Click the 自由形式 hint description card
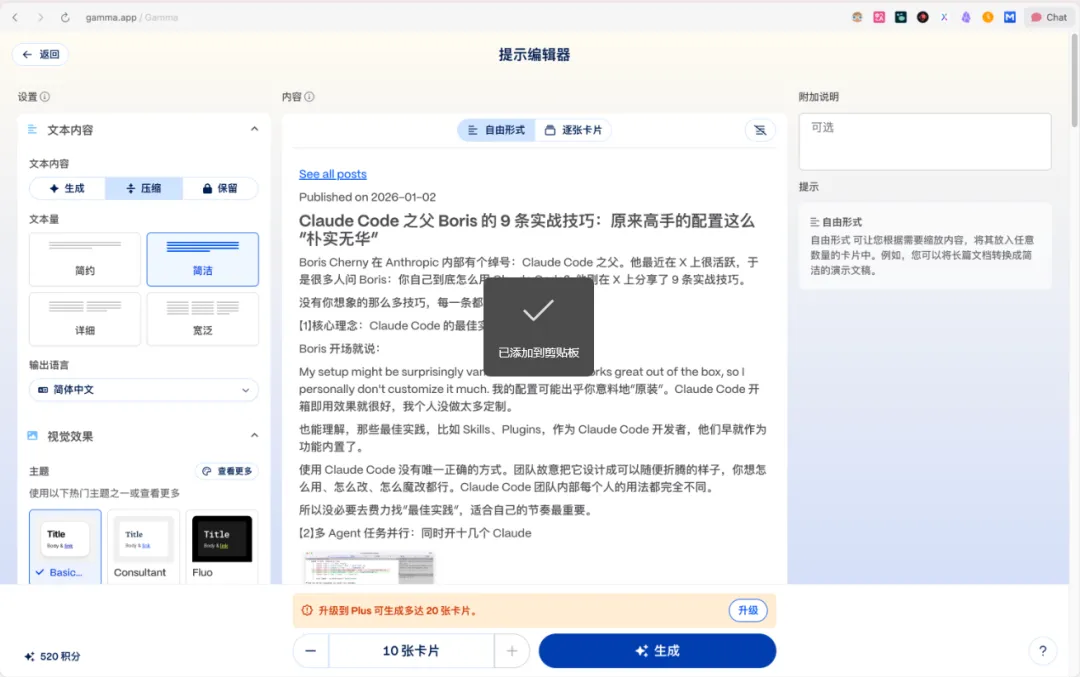Viewport: 1080px width, 677px height. tap(925, 246)
